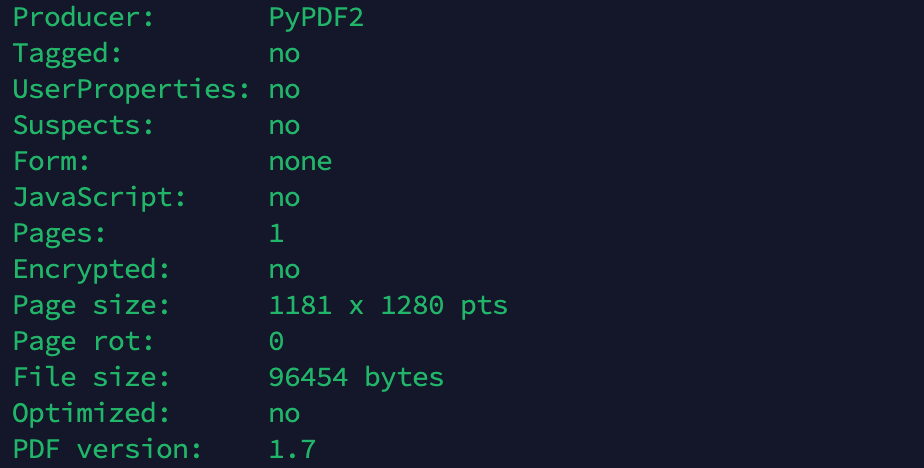Click the PDF version value 1.7
Image resolution: width=924 pixels, height=468 pixels.
pos(292,449)
